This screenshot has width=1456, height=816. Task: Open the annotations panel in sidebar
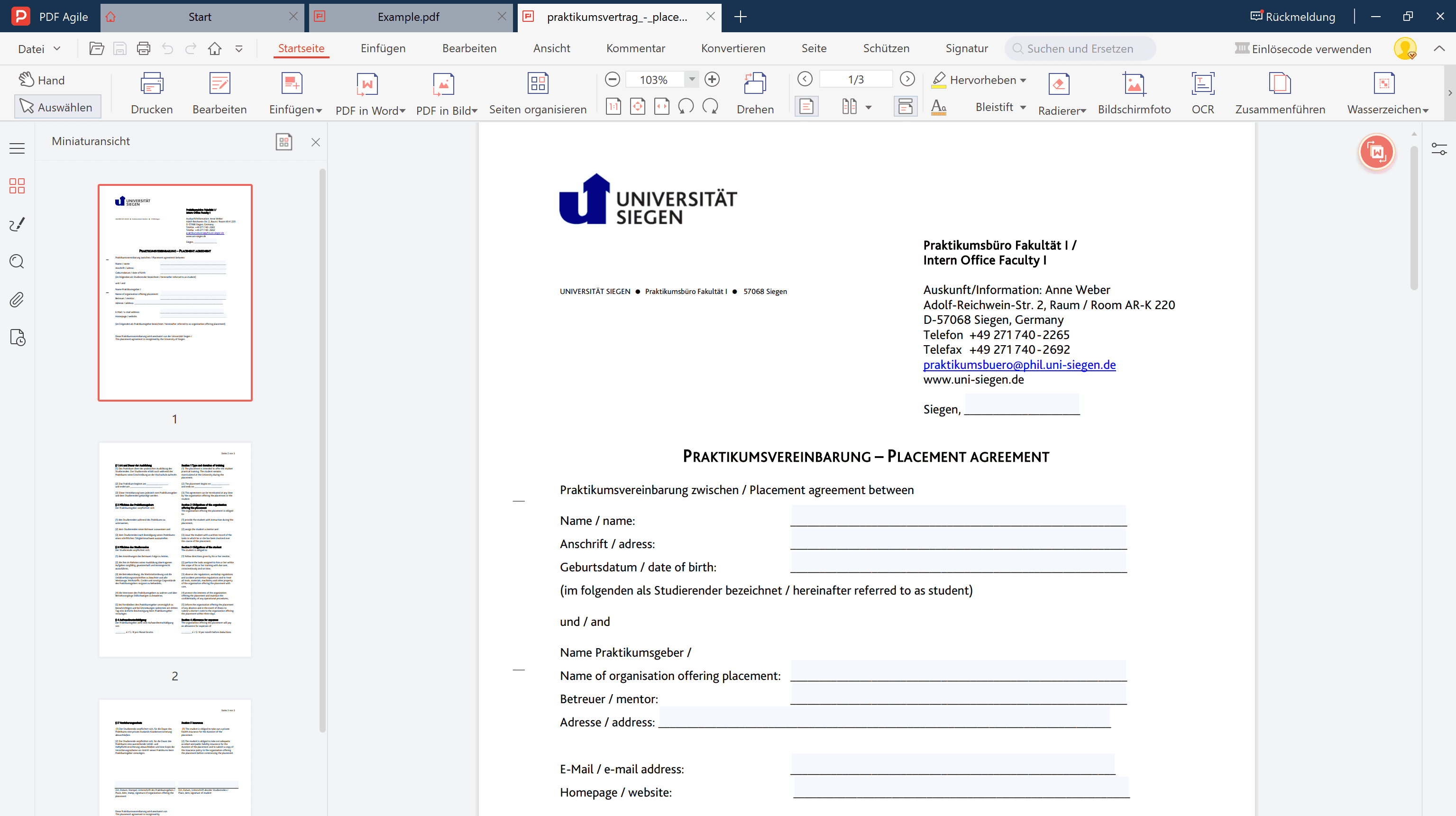pyautogui.click(x=17, y=224)
